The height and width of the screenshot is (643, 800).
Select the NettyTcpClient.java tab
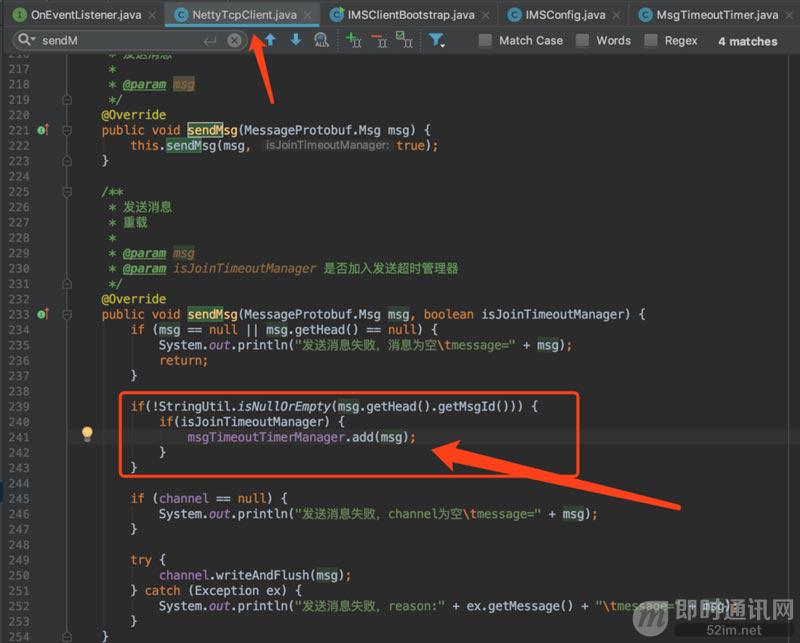coord(244,15)
